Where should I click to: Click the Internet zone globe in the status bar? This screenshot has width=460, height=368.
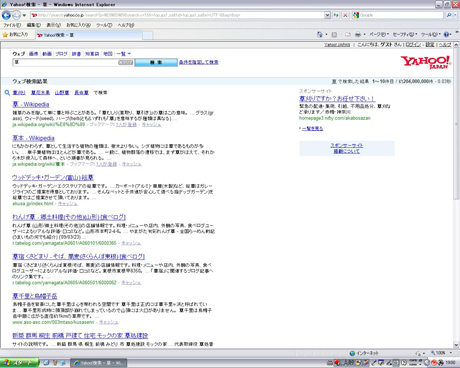352,353
